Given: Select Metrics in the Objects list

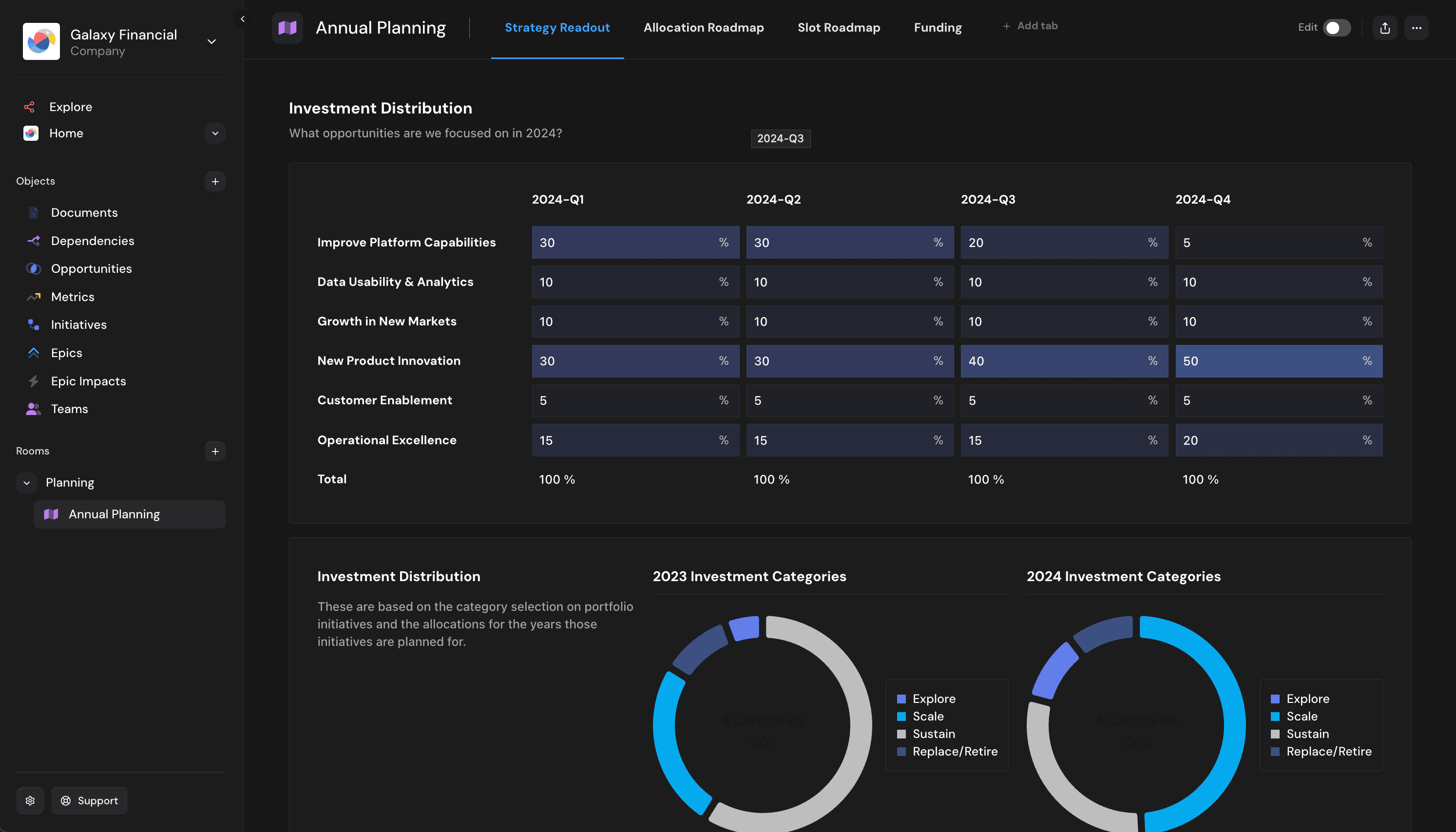Looking at the screenshot, I should (x=73, y=297).
